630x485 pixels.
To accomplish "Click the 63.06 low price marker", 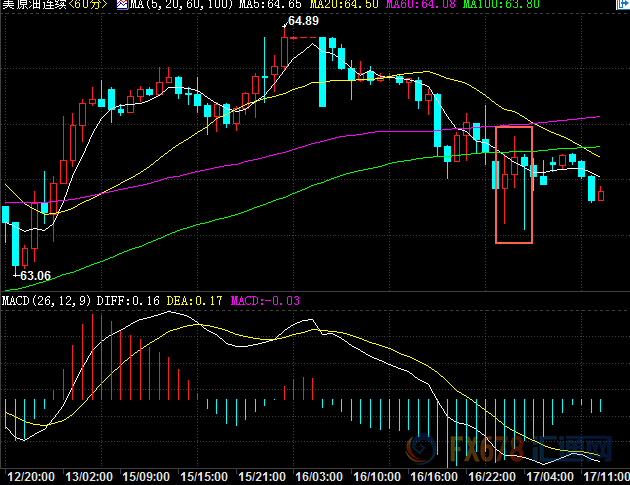I will 34,274.
